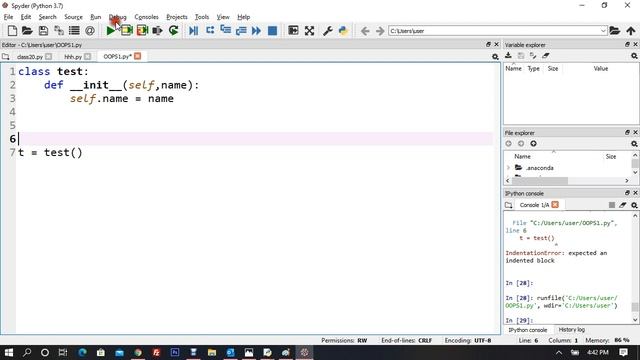
Task: Open File explorer options gear icon
Action: (634, 144)
